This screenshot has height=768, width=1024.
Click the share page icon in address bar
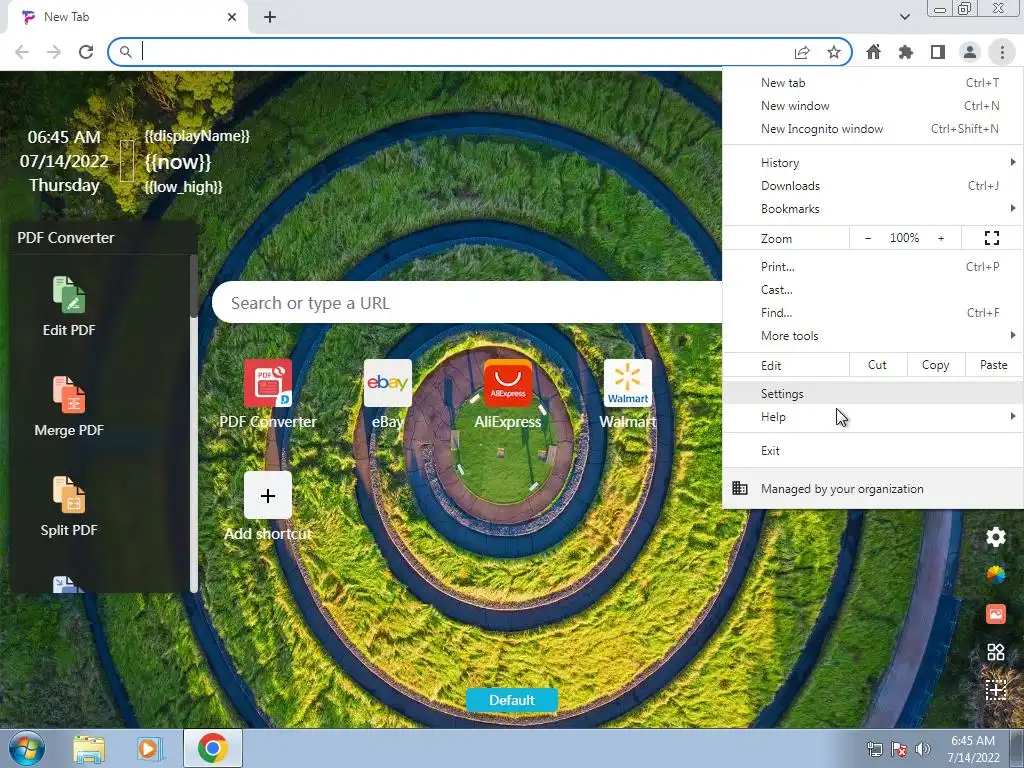tap(802, 52)
